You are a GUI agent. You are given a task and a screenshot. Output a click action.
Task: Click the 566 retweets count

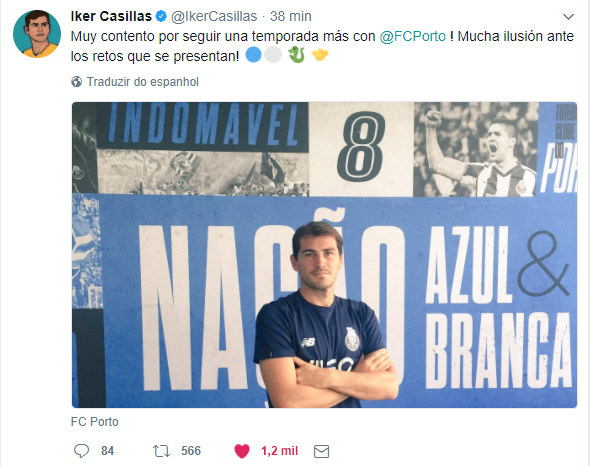[191, 451]
